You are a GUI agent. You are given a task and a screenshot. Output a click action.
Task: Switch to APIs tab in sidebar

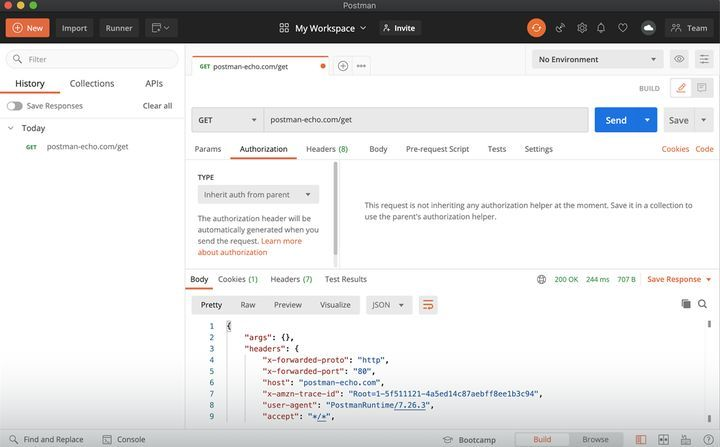pyautogui.click(x=154, y=84)
